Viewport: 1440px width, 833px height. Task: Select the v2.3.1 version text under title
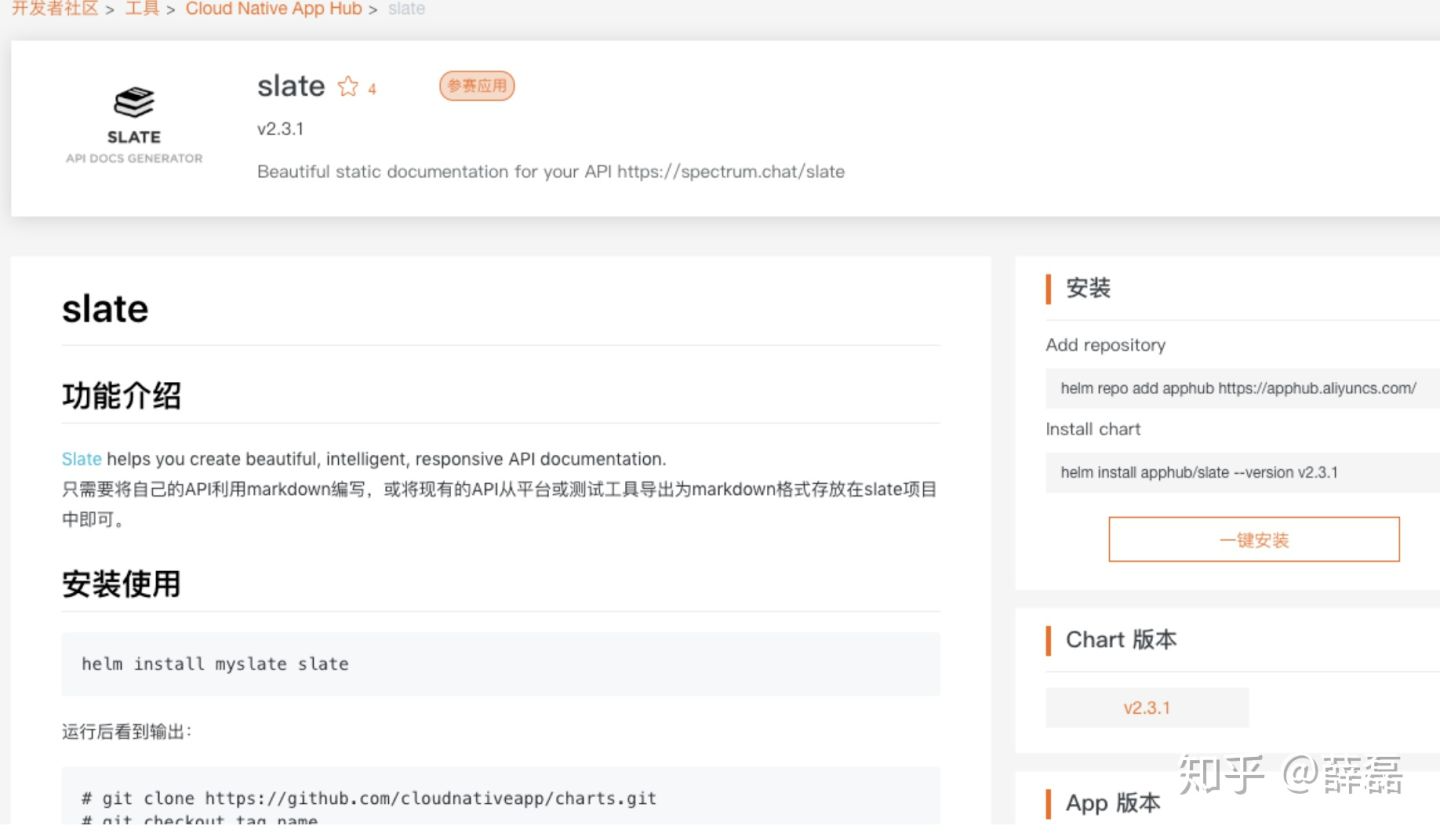[x=280, y=129]
